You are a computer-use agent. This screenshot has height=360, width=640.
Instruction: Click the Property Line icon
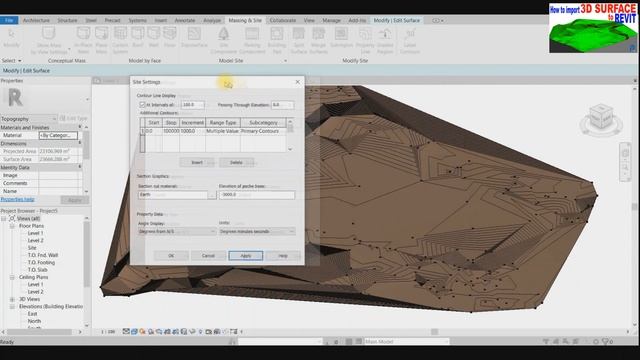tap(365, 33)
